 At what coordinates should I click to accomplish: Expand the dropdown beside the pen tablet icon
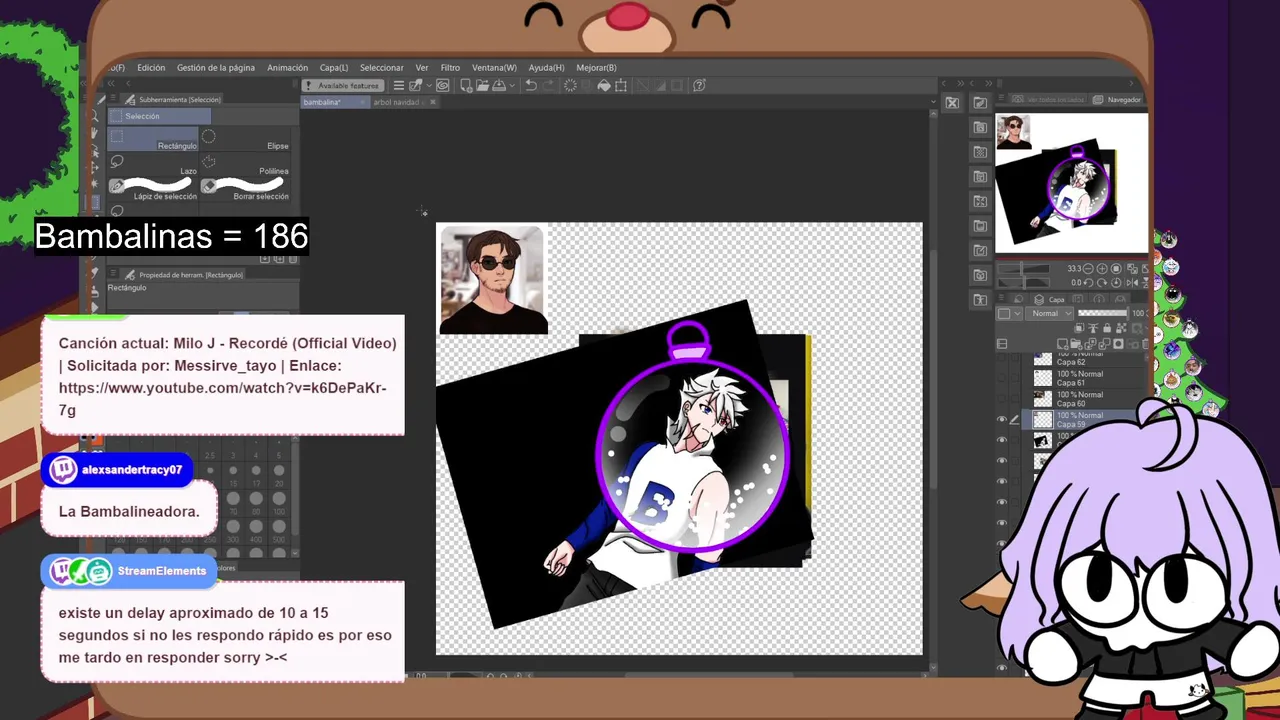429,85
